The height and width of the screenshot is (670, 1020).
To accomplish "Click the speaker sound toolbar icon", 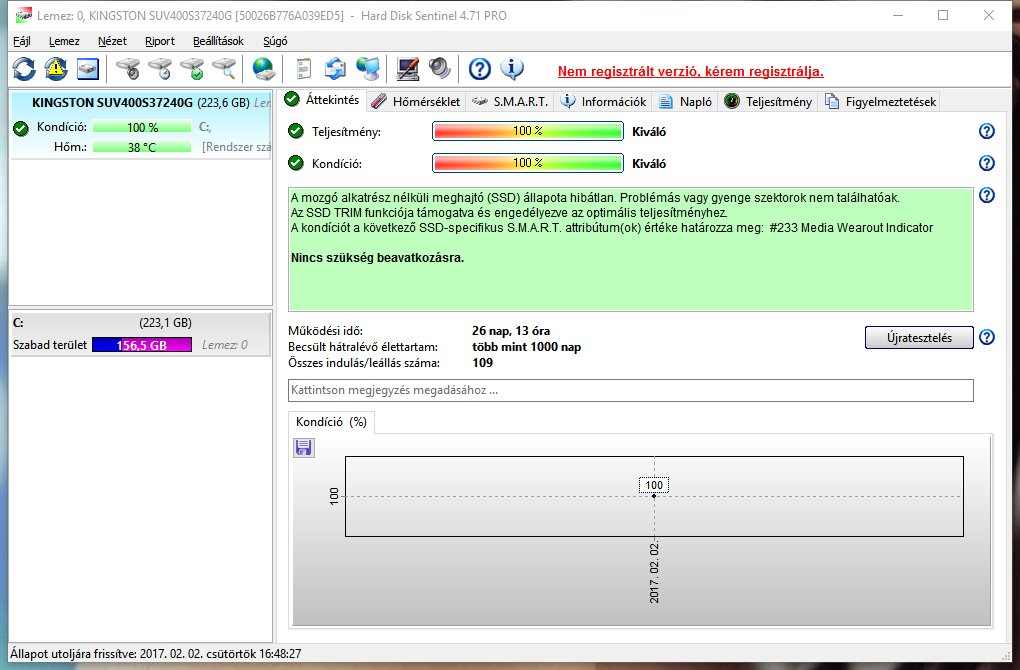I will [440, 68].
